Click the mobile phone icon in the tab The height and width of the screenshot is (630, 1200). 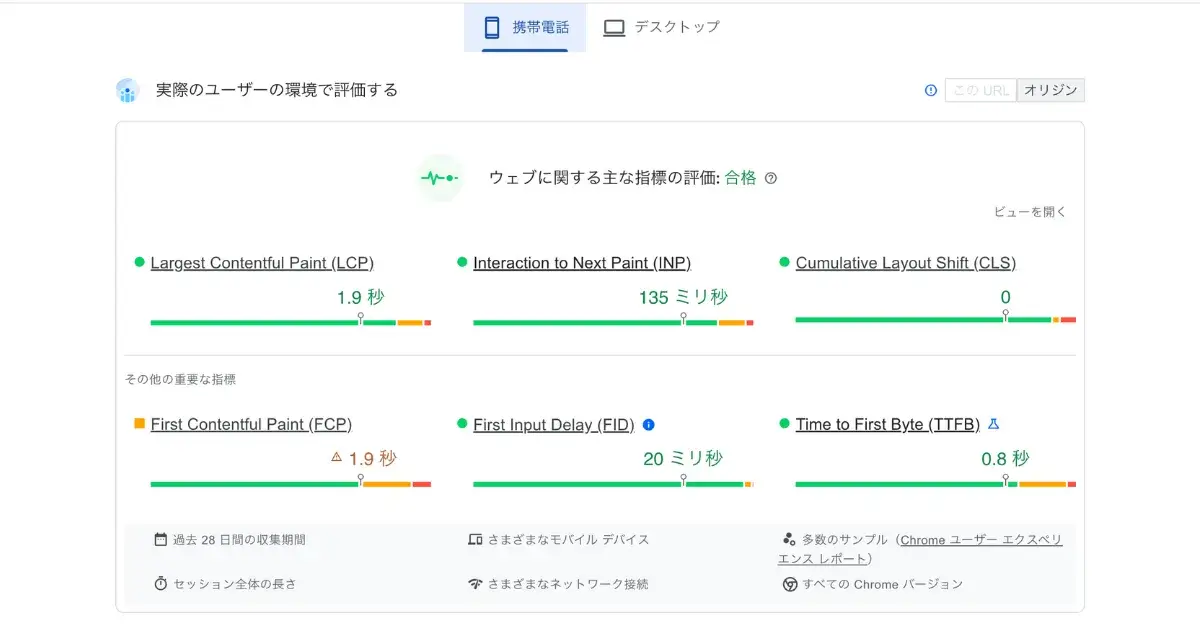[492, 28]
